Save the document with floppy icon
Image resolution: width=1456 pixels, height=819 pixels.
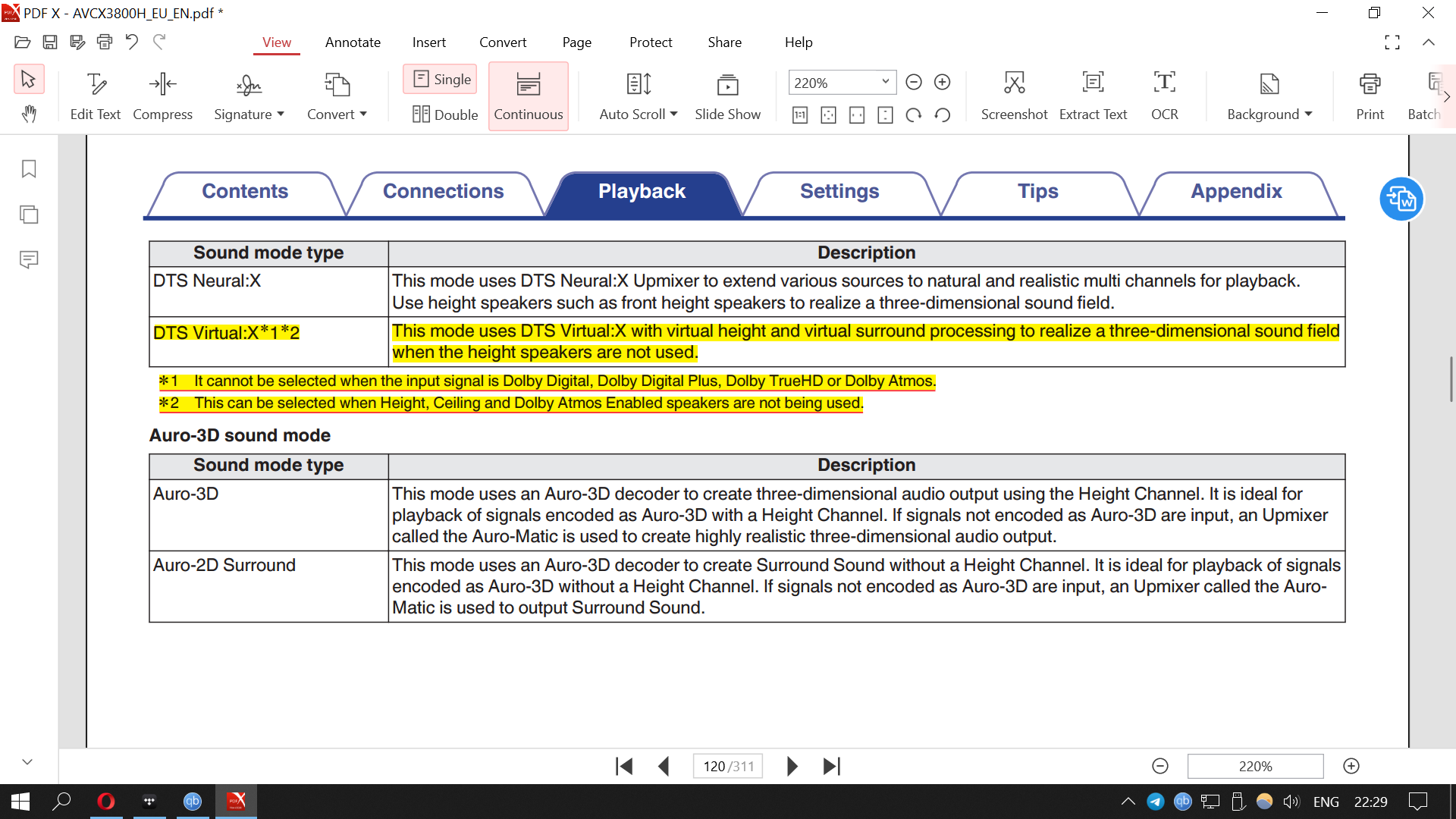pyautogui.click(x=50, y=42)
